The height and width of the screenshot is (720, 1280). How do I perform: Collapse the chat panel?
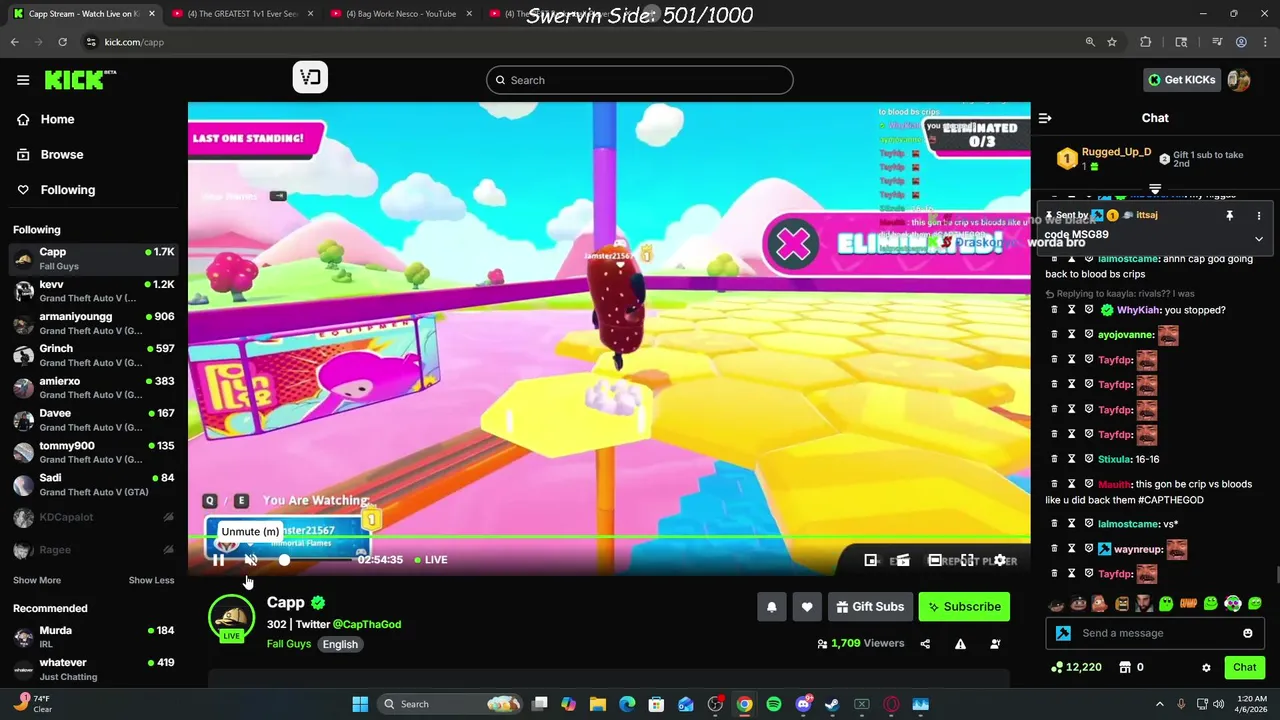point(1045,118)
